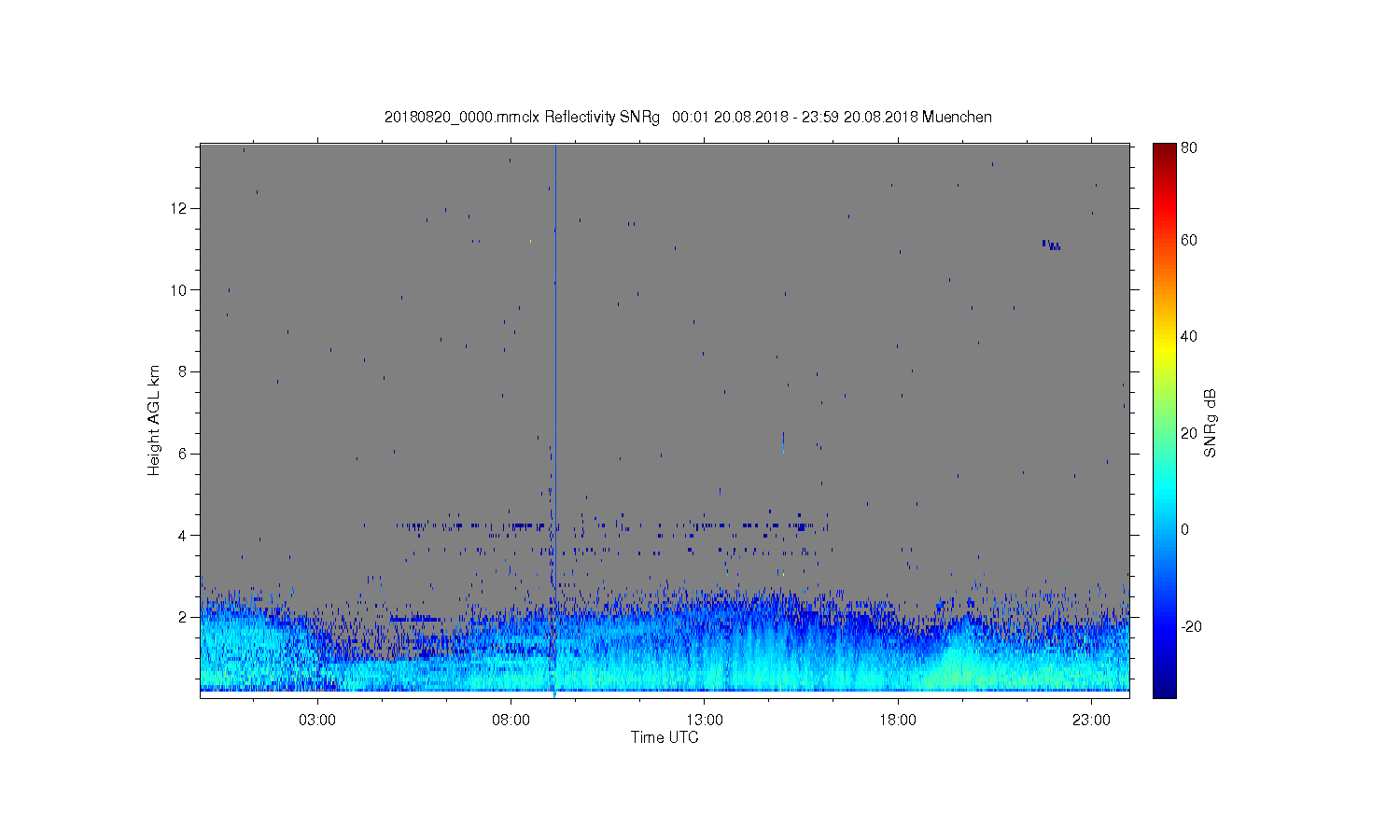Click the 'Height AGL km' axis label
1400x840 pixels.
point(154,420)
